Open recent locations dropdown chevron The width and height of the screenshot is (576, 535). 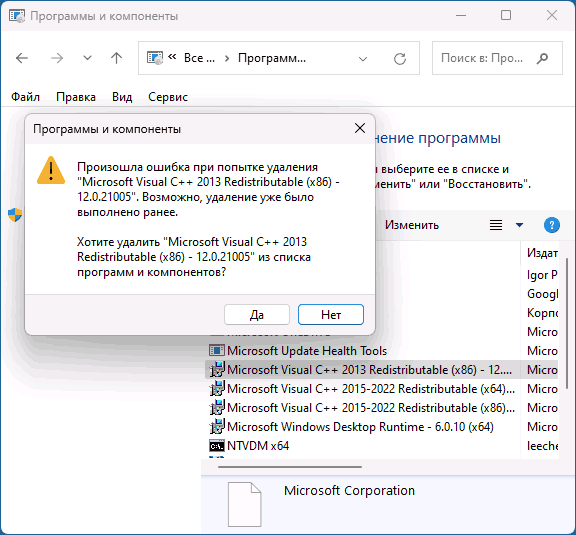87,58
